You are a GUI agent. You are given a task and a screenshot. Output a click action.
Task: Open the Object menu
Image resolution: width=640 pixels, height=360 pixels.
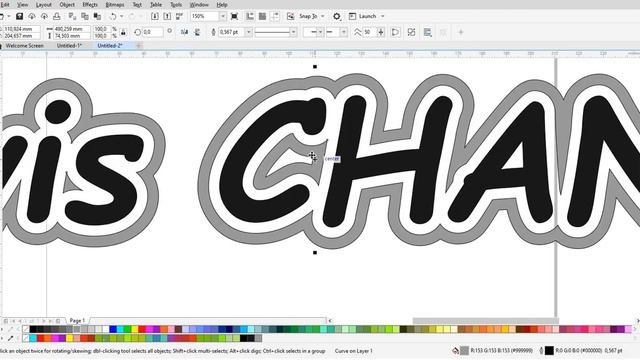coord(67,5)
